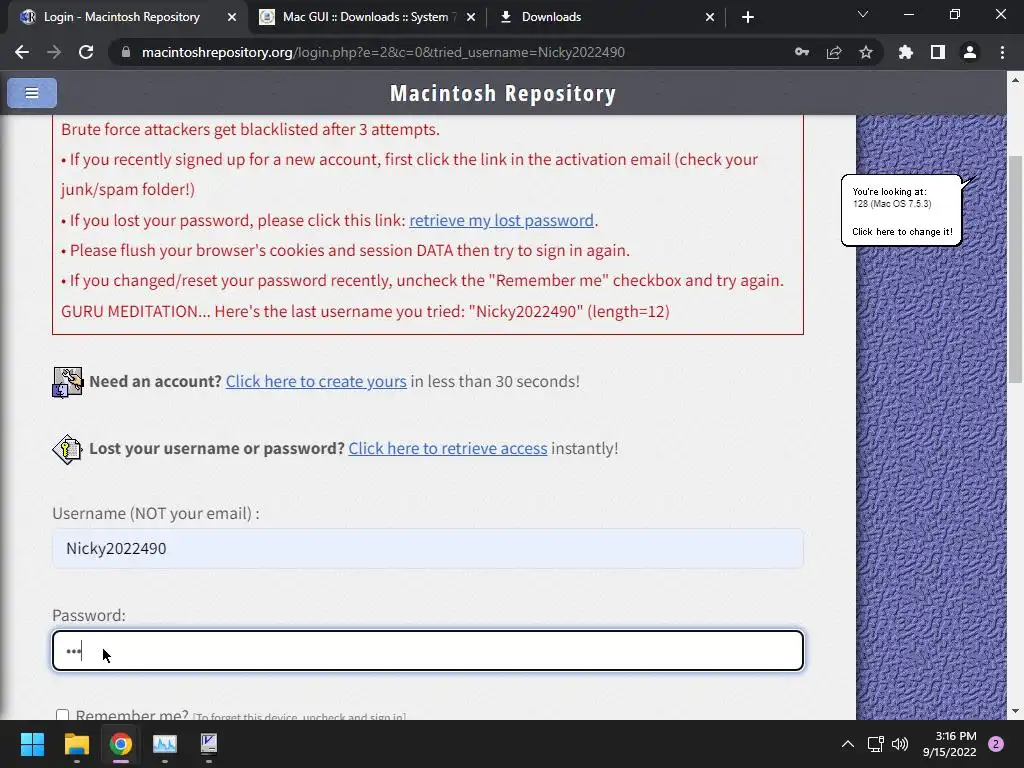Switch to the Downloads tab
1024x768 pixels.
click(x=551, y=17)
